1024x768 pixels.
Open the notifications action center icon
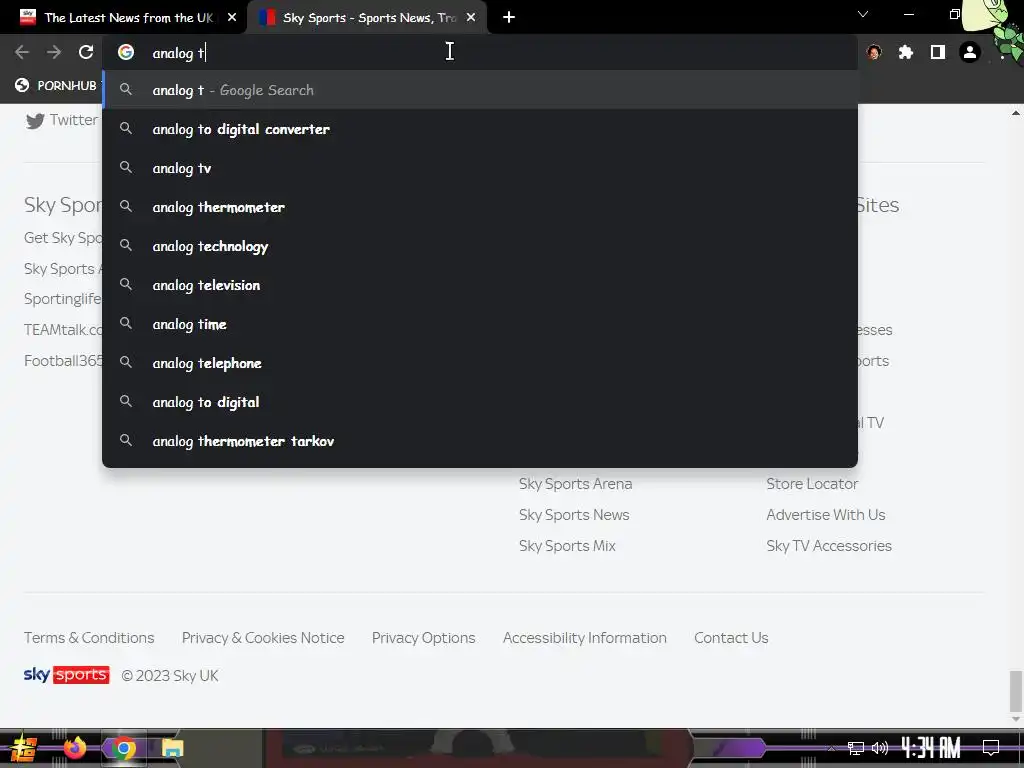click(991, 747)
